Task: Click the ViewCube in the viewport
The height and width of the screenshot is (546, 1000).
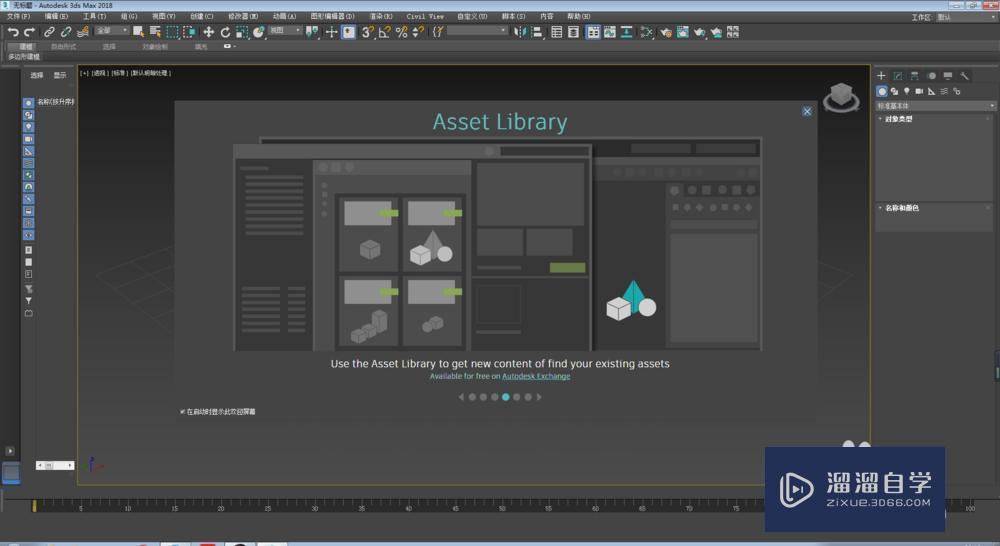Action: [x=841, y=97]
